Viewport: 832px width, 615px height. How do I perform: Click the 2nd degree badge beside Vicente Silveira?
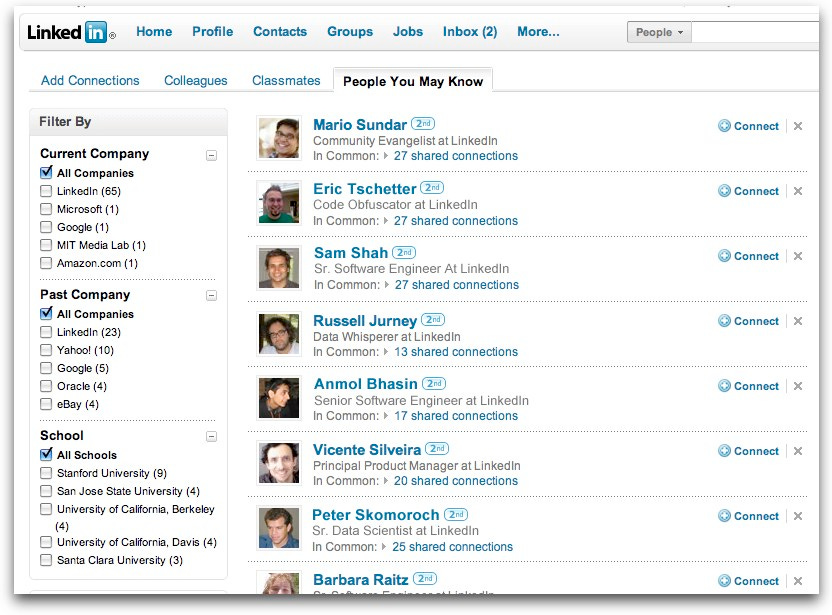437,449
